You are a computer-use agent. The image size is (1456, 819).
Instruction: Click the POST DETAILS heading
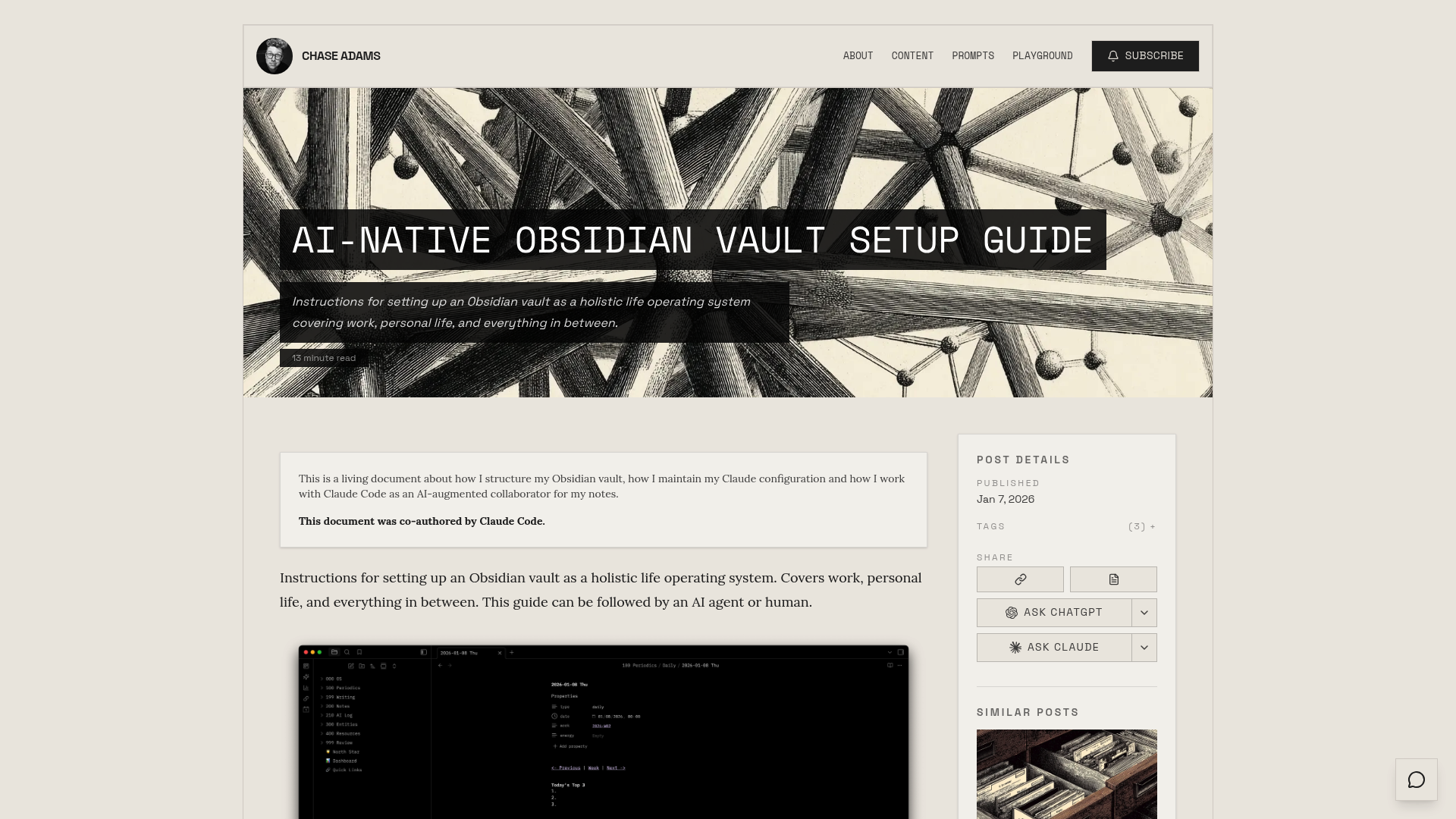coord(1023,460)
